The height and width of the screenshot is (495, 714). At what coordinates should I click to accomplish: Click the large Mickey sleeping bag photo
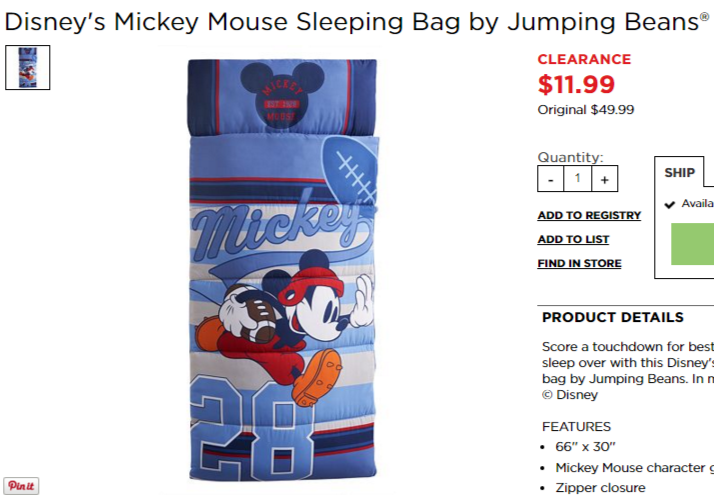(283, 270)
